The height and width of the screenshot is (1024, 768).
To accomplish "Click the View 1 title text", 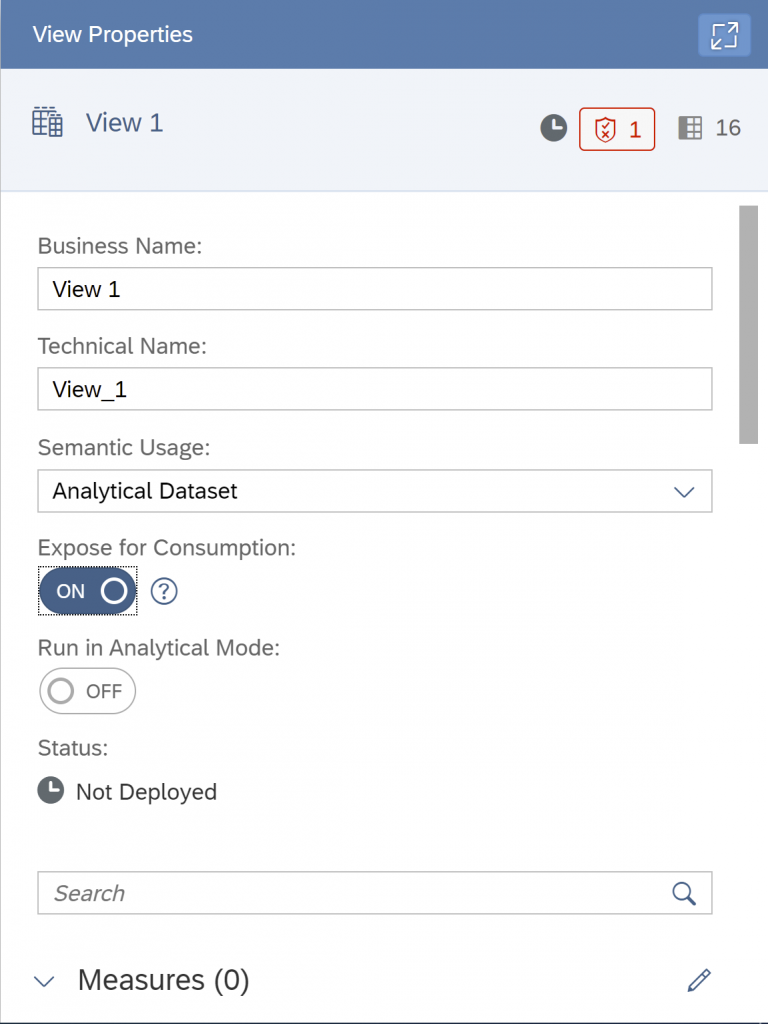I will pos(125,123).
